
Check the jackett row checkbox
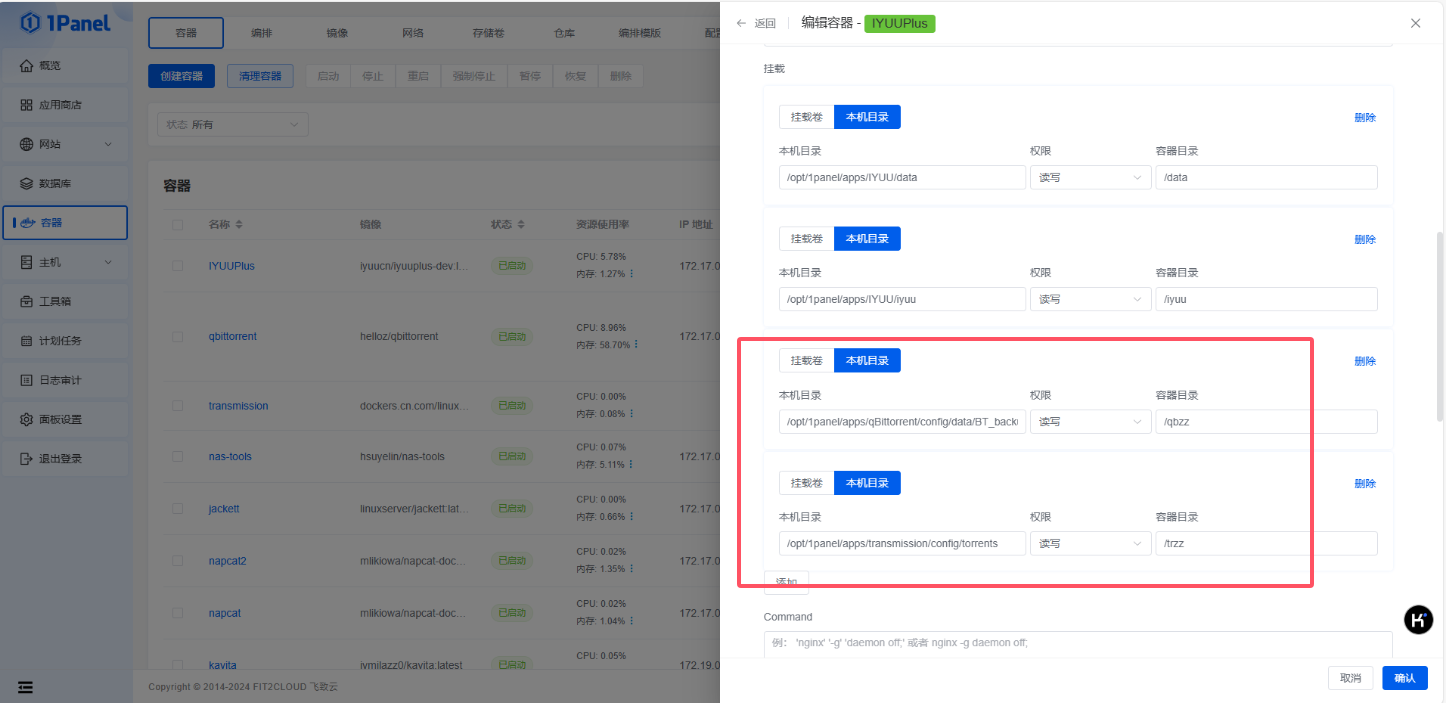coord(177,509)
